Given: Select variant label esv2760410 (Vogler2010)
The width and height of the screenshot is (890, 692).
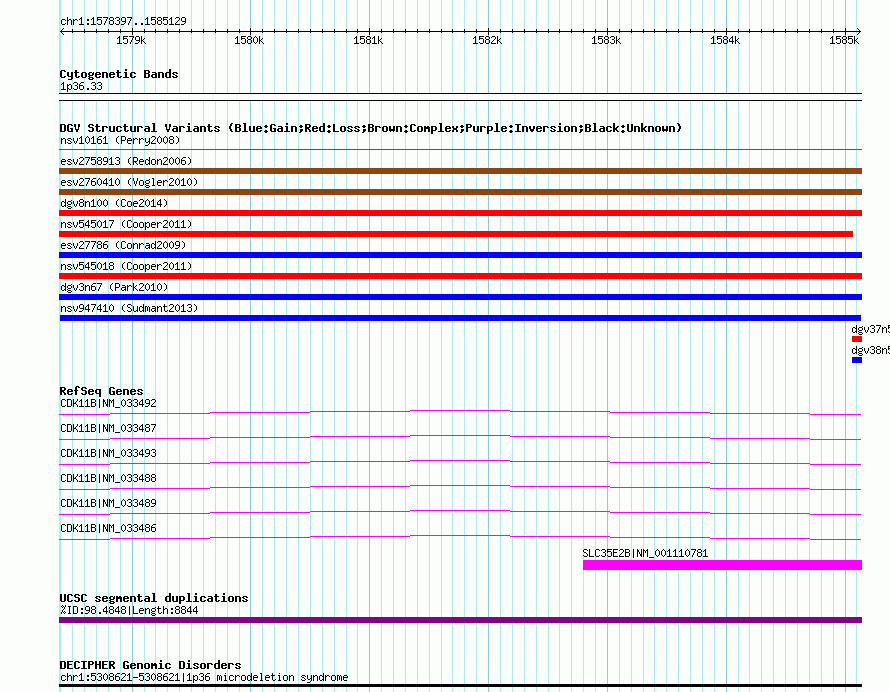Looking at the screenshot, I should coord(129,182).
